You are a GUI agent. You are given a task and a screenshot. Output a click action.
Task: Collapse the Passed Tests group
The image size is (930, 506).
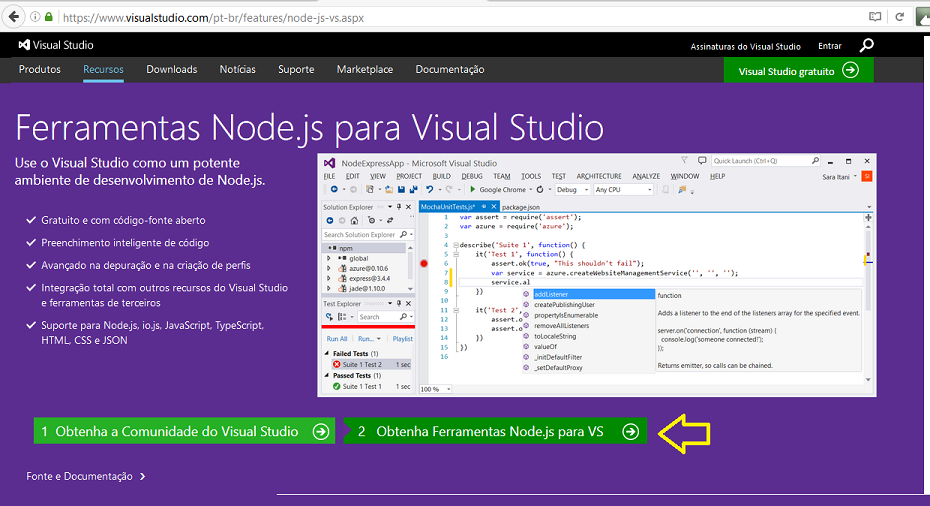tap(327, 375)
